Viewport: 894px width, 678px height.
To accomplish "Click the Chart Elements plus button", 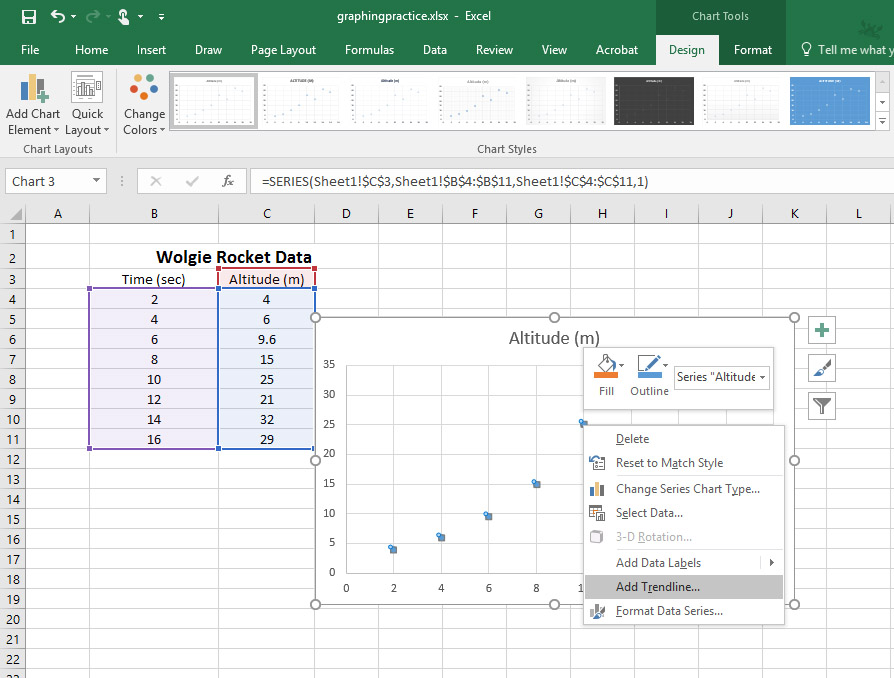I will click(x=821, y=331).
